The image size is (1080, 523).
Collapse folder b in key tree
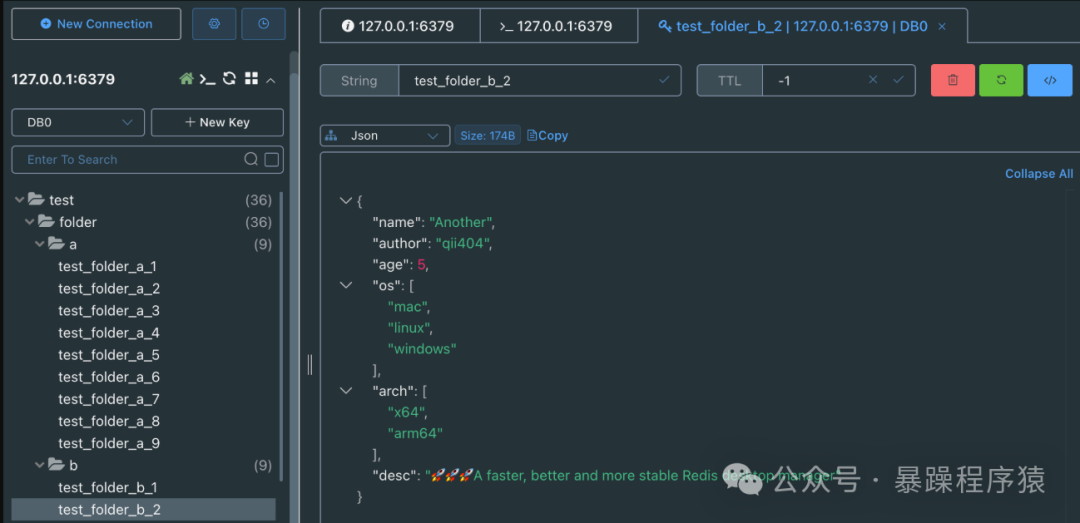point(40,466)
